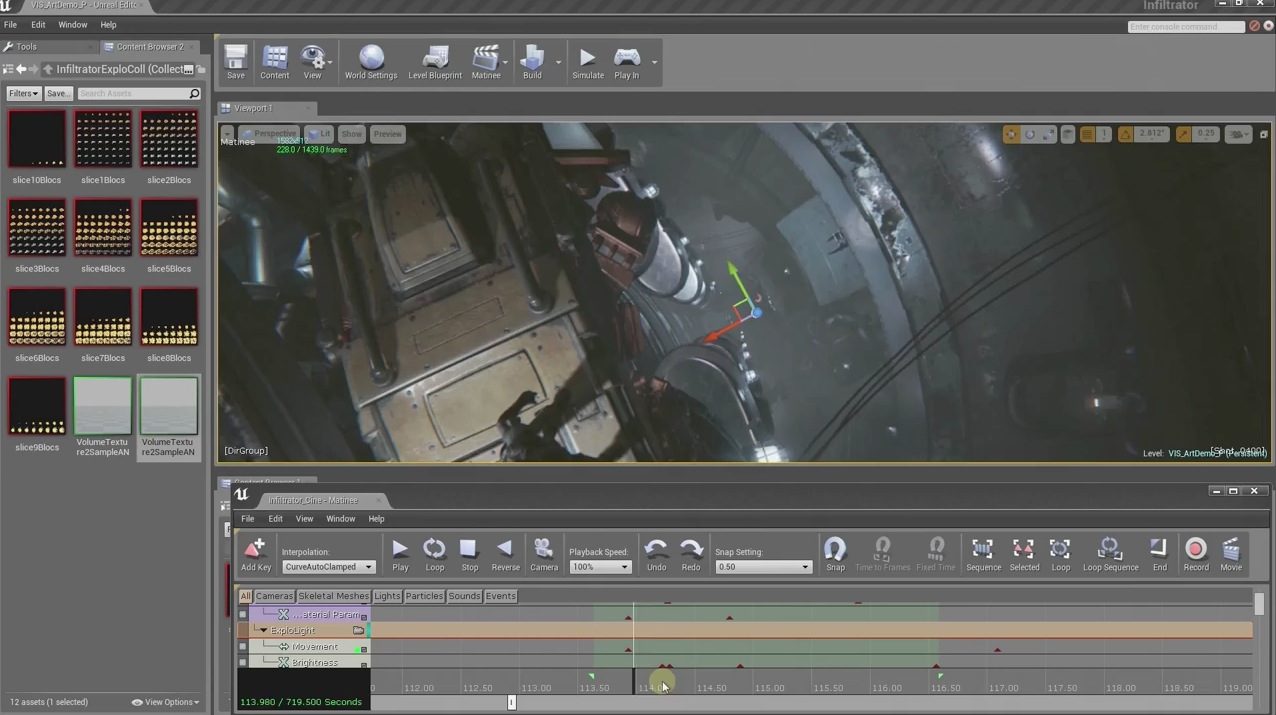The width and height of the screenshot is (1276, 715).
Task: Click the Save icon in main toolbar
Action: click(x=236, y=62)
